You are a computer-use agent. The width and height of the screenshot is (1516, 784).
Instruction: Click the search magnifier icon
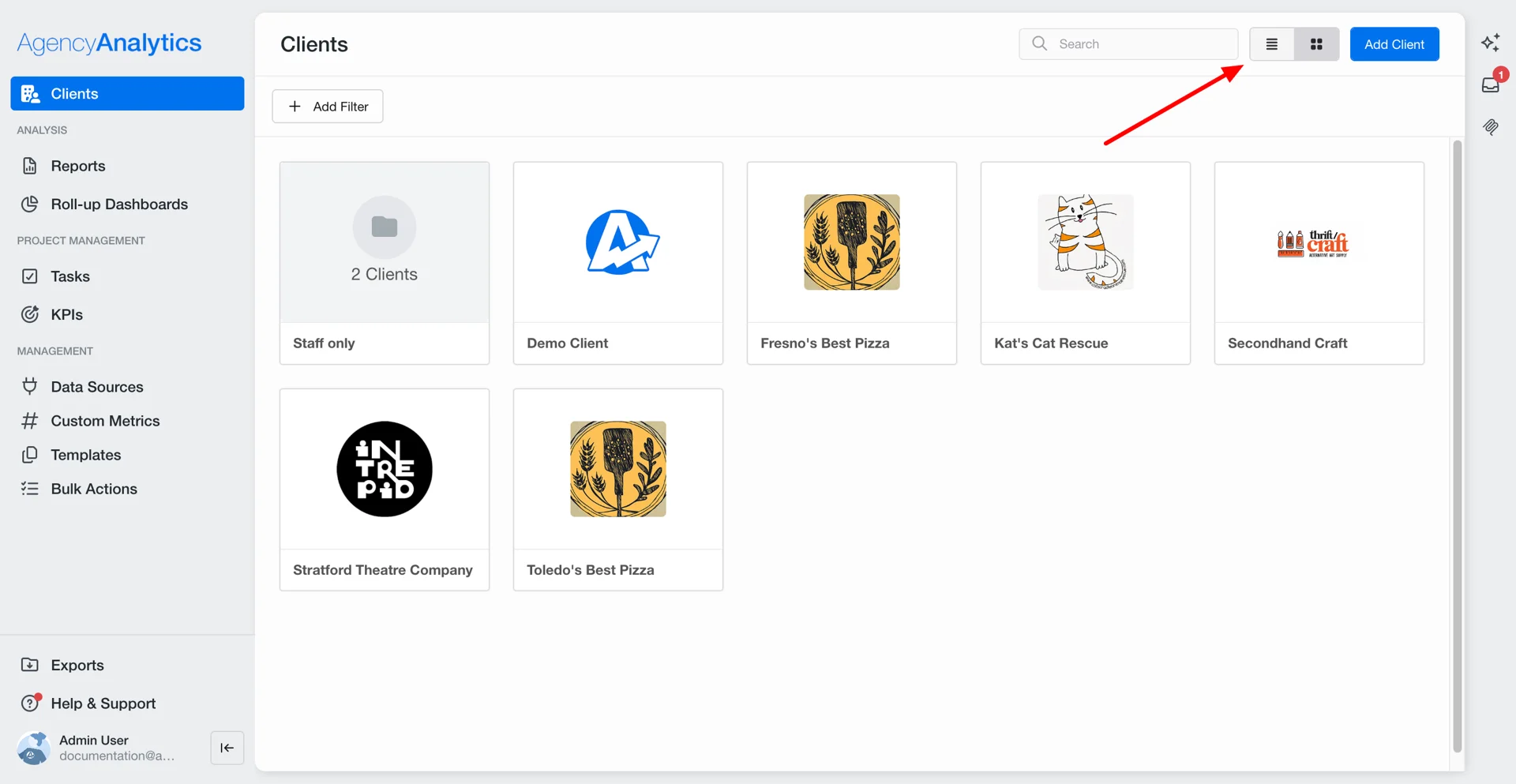(x=1040, y=43)
